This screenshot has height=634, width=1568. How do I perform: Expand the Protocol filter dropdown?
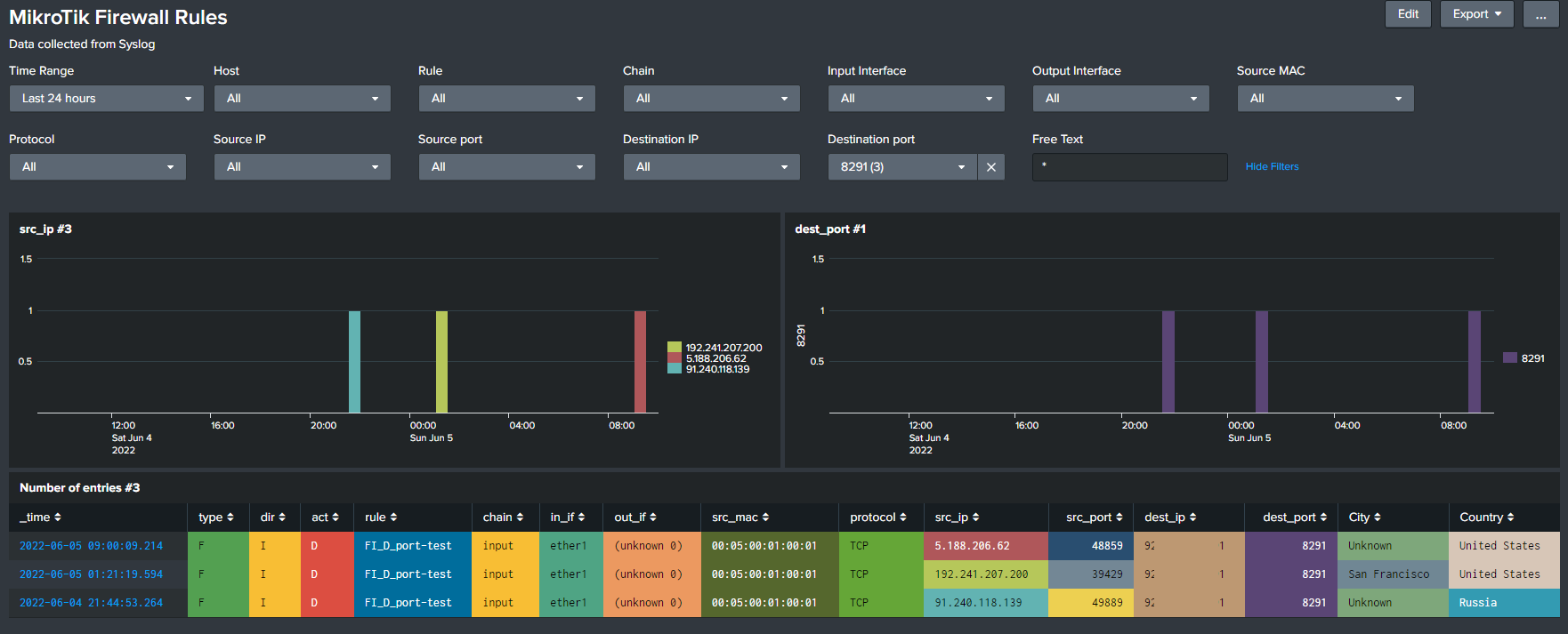(x=98, y=167)
